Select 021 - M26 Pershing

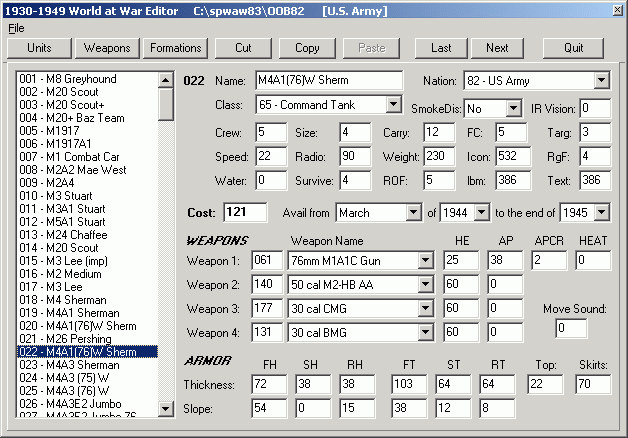[x=87, y=339]
